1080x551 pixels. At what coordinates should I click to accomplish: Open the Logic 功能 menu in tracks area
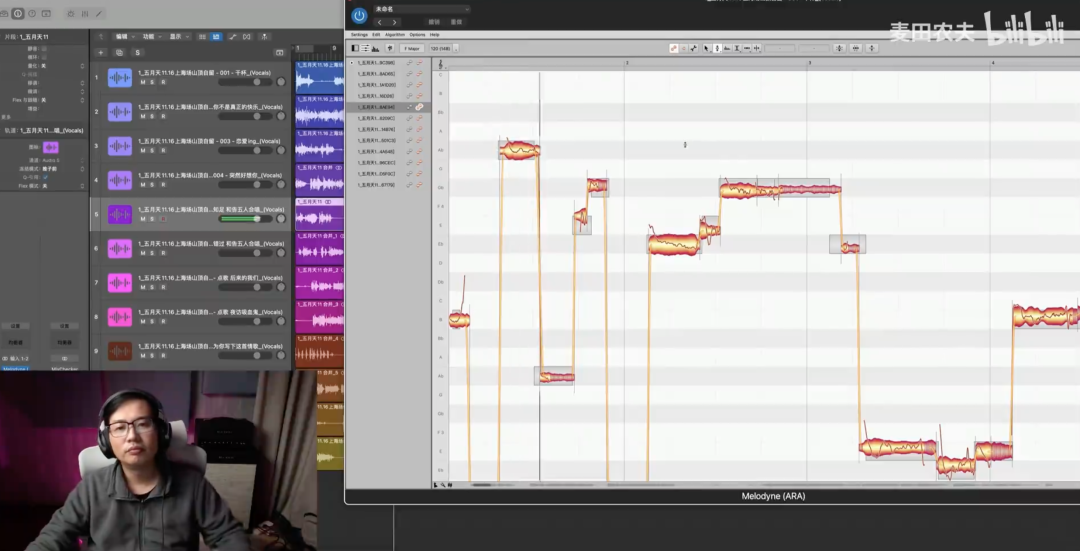tap(151, 37)
